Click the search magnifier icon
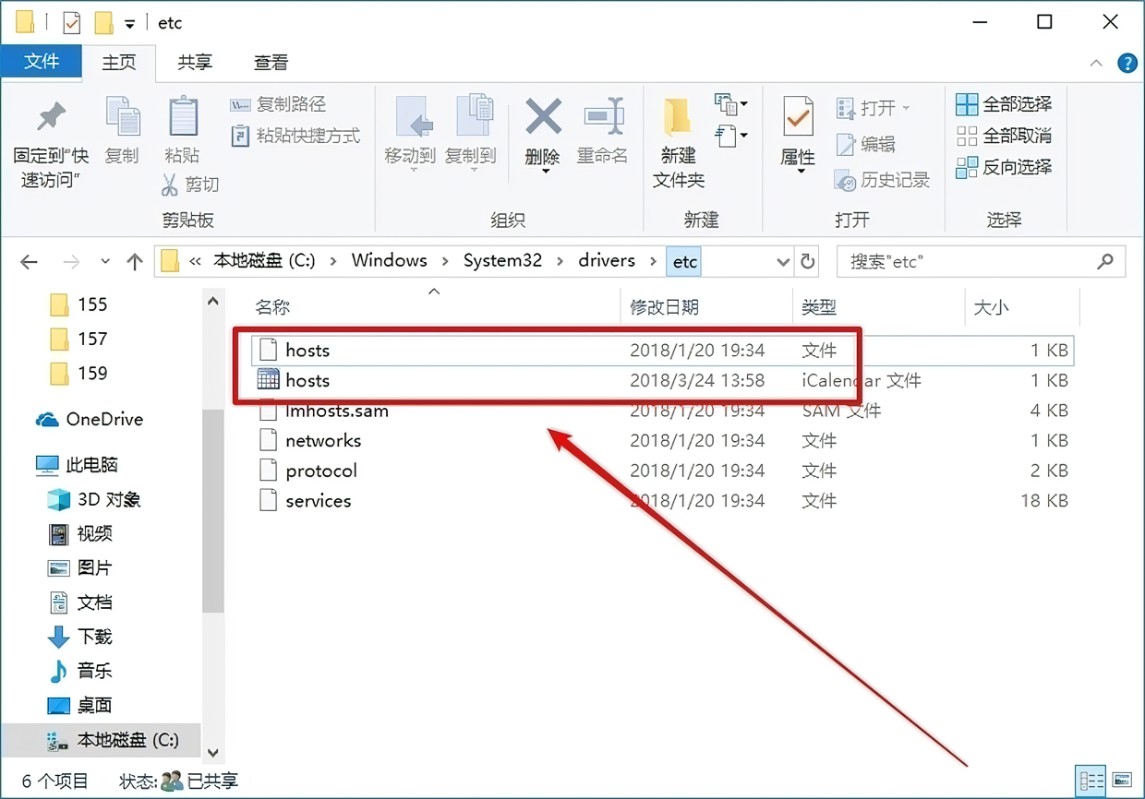Image resolution: width=1145 pixels, height=799 pixels. click(x=1106, y=261)
